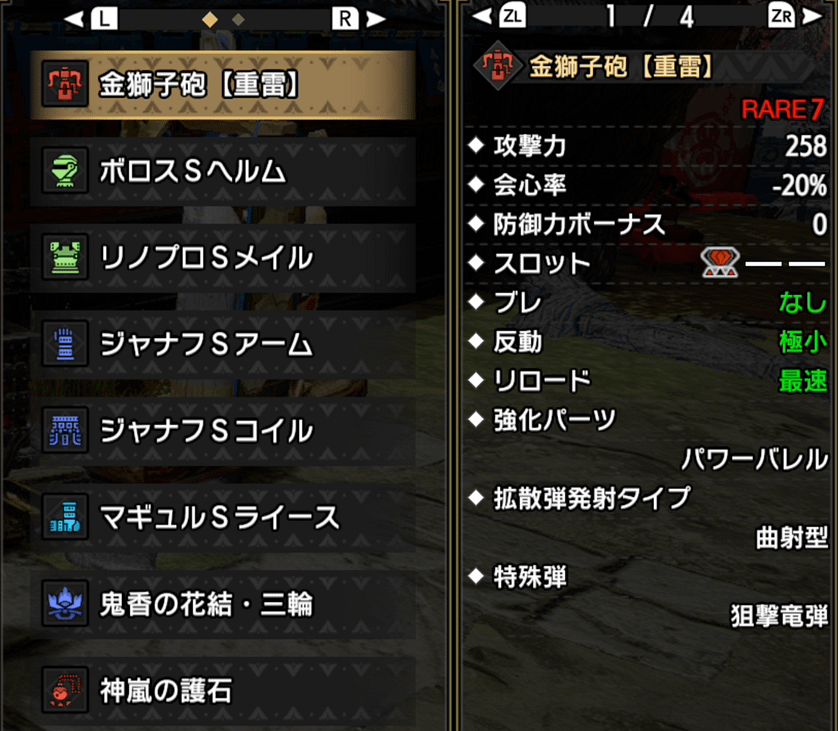The height and width of the screenshot is (731, 838).
Task: Click the green helm icon beside ボロスSヘルム
Action: point(65,170)
